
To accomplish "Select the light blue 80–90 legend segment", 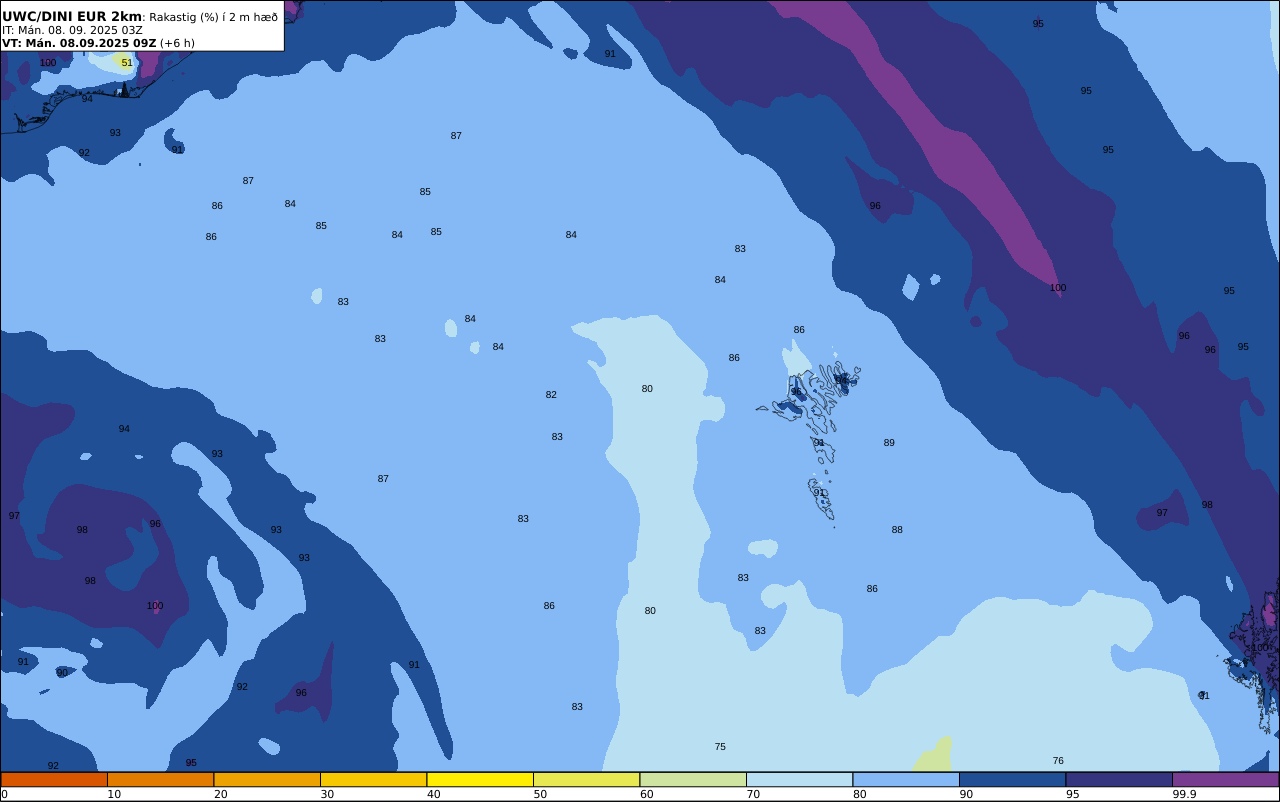I will 906,779.
